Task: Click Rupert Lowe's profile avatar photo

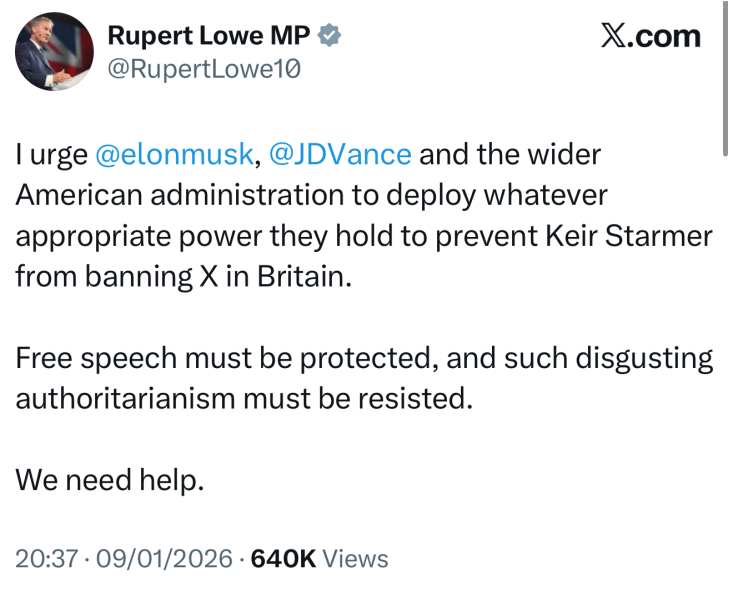Action: tap(54, 52)
